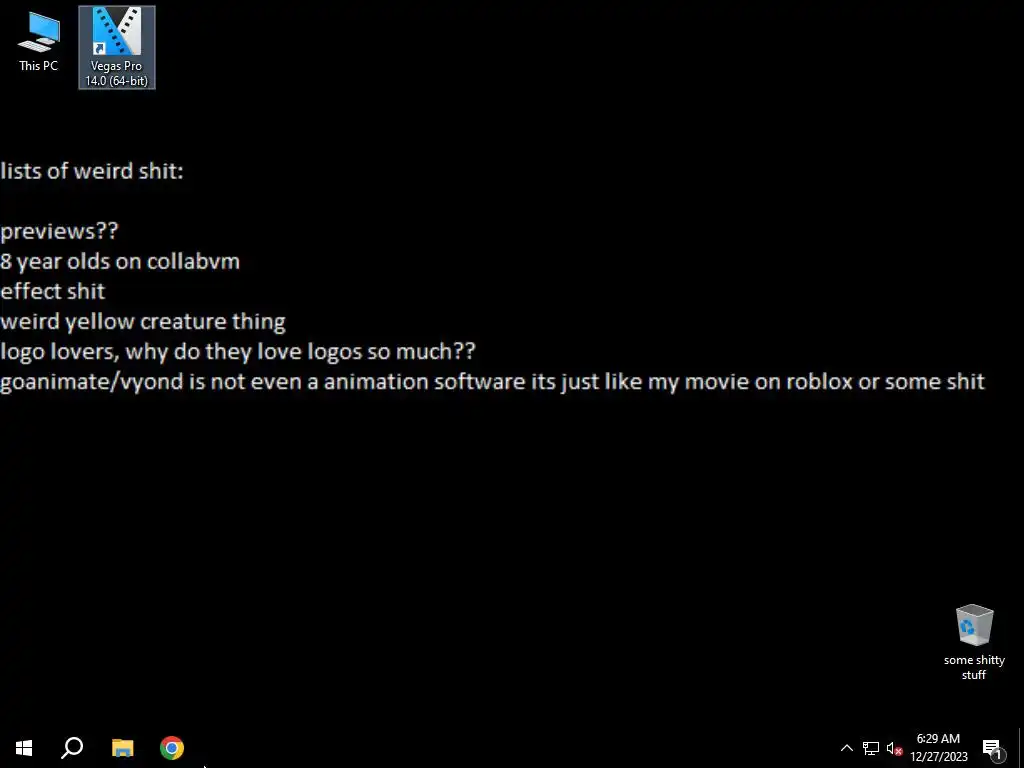Select the Vegas Pro 14.0 shortcut
This screenshot has width=1024, height=768.
117,47
